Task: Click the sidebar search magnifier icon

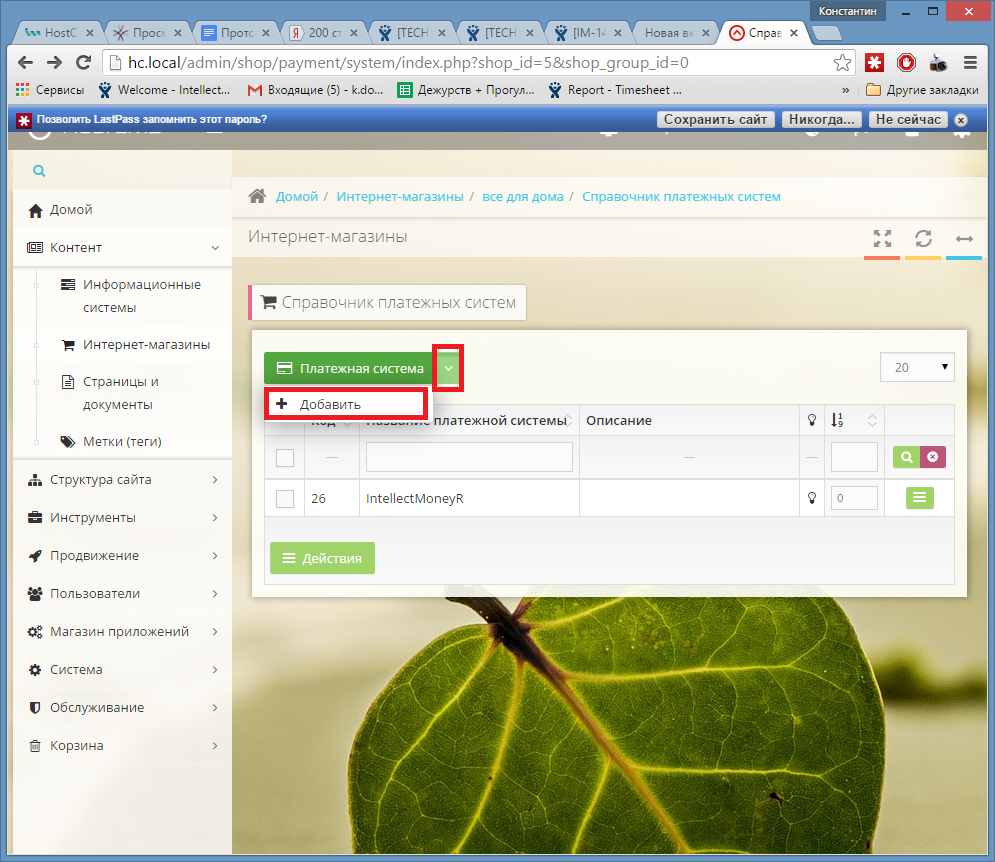Action: tap(39, 171)
